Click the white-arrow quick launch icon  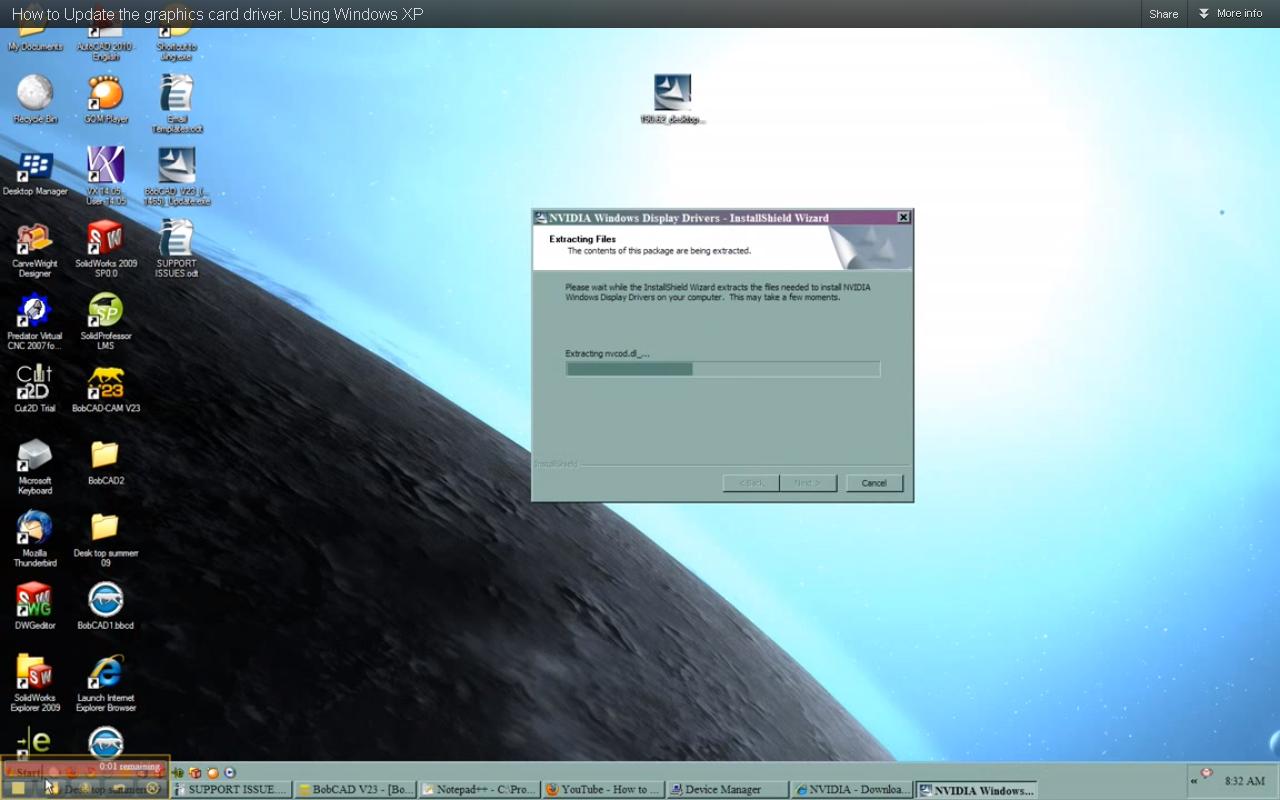[x=230, y=772]
